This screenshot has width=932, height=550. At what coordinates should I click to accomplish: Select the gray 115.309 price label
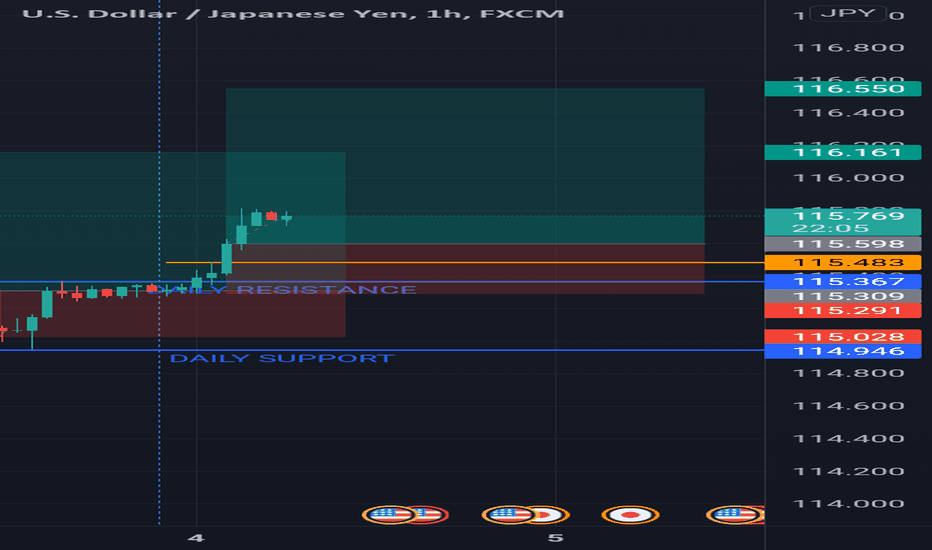[843, 296]
